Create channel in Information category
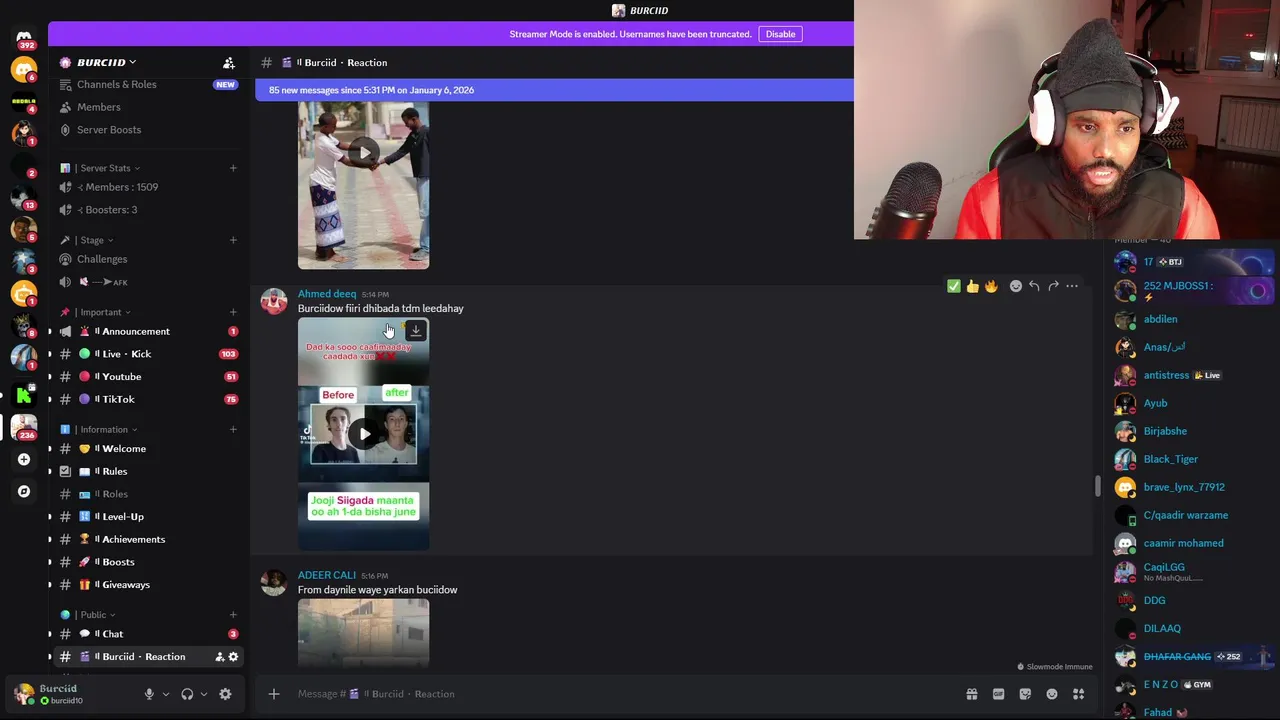Viewport: 1280px width, 720px height. point(233,430)
